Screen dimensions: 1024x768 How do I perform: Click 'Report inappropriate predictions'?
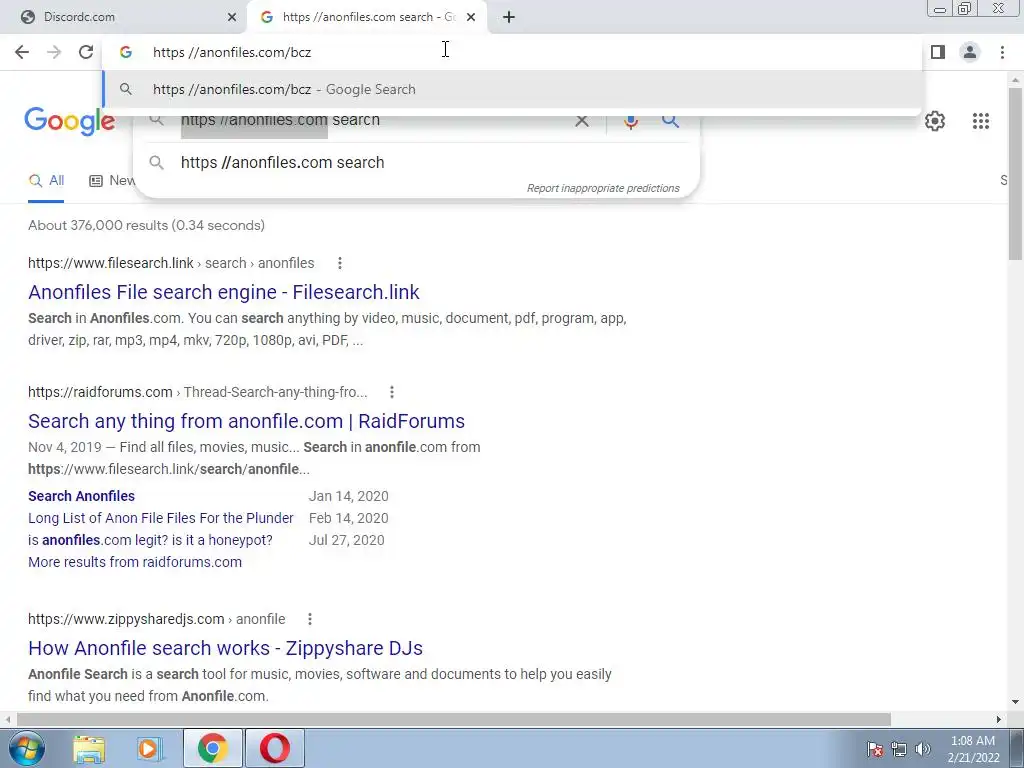point(603,188)
